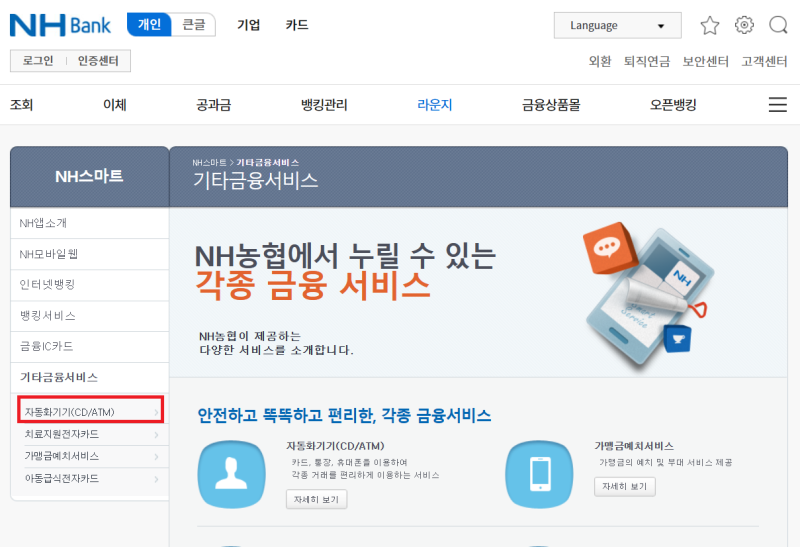Click NH스마트 breadcrumb link

point(209,163)
